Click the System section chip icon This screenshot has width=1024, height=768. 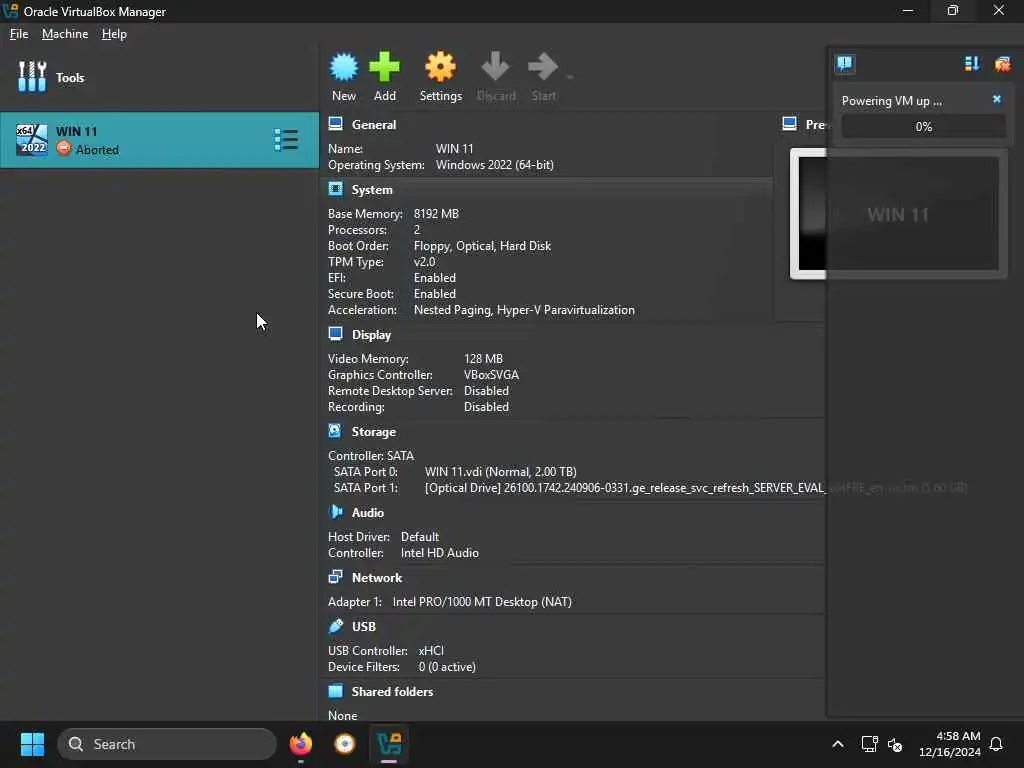point(336,189)
